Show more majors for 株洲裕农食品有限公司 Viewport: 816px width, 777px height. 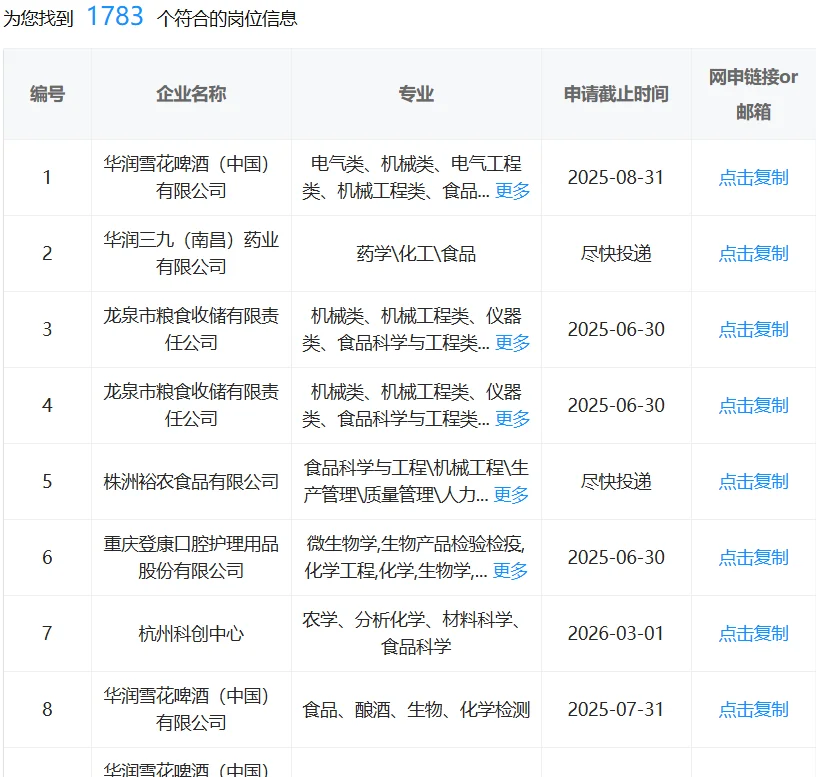(x=511, y=495)
